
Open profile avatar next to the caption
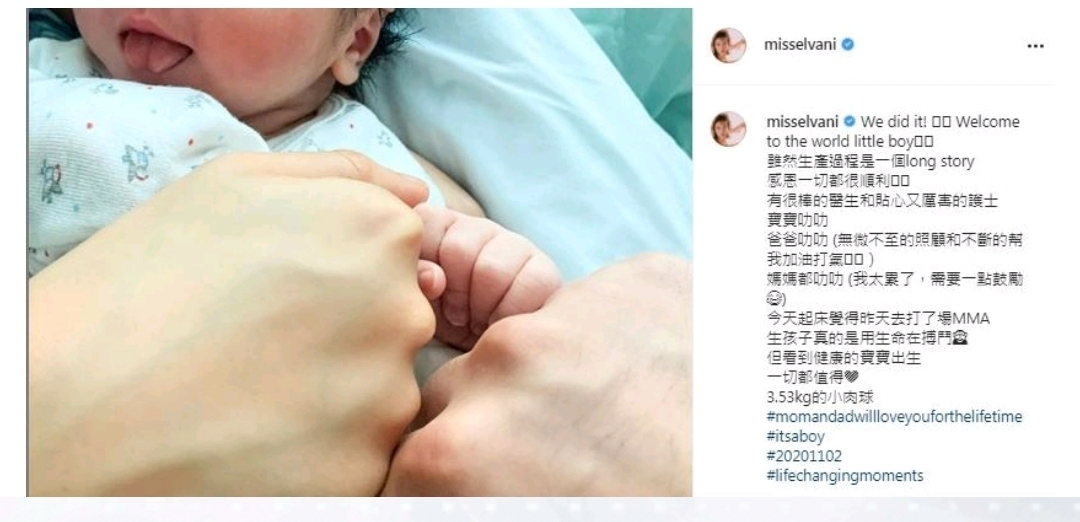[728, 129]
